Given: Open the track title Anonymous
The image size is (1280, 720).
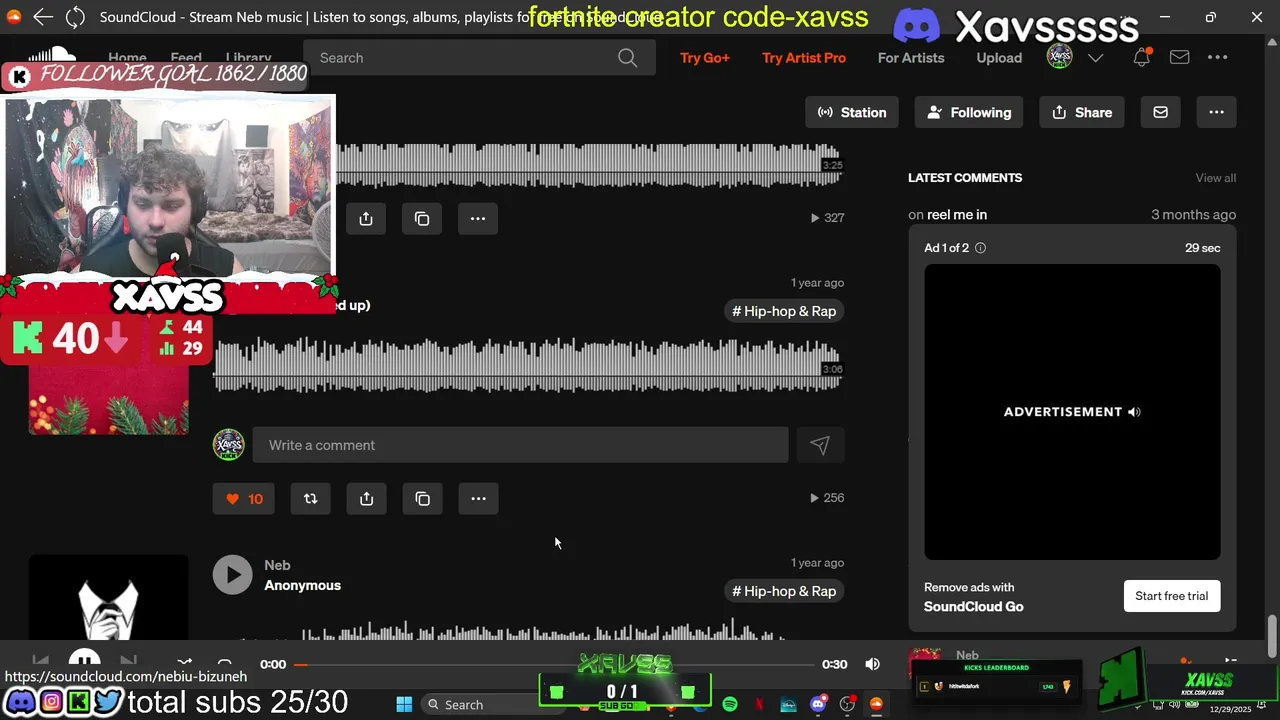Looking at the screenshot, I should 302,585.
